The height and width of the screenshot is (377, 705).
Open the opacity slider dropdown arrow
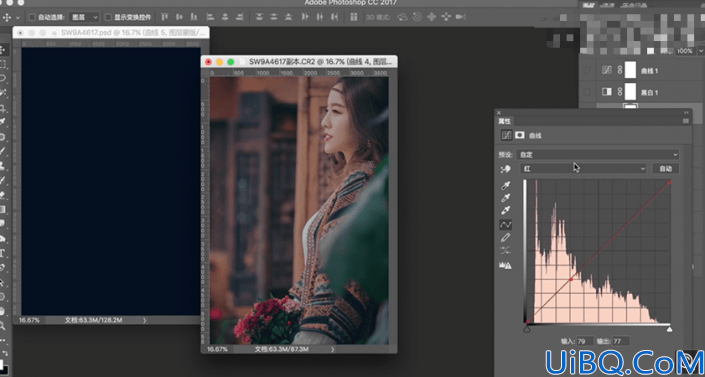pyautogui.click(x=700, y=51)
